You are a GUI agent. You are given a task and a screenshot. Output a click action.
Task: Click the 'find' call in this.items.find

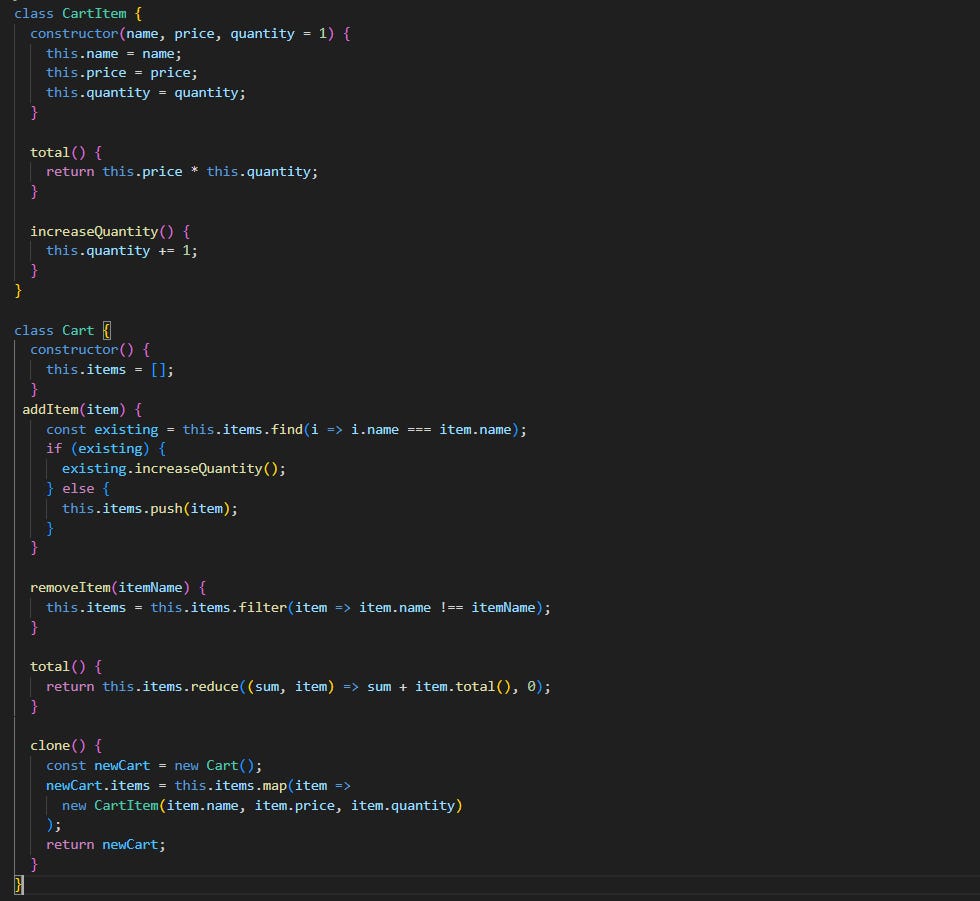tap(286, 429)
